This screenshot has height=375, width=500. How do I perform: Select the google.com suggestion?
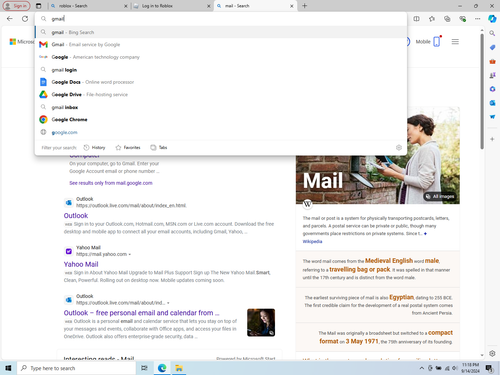pyautogui.click(x=221, y=132)
